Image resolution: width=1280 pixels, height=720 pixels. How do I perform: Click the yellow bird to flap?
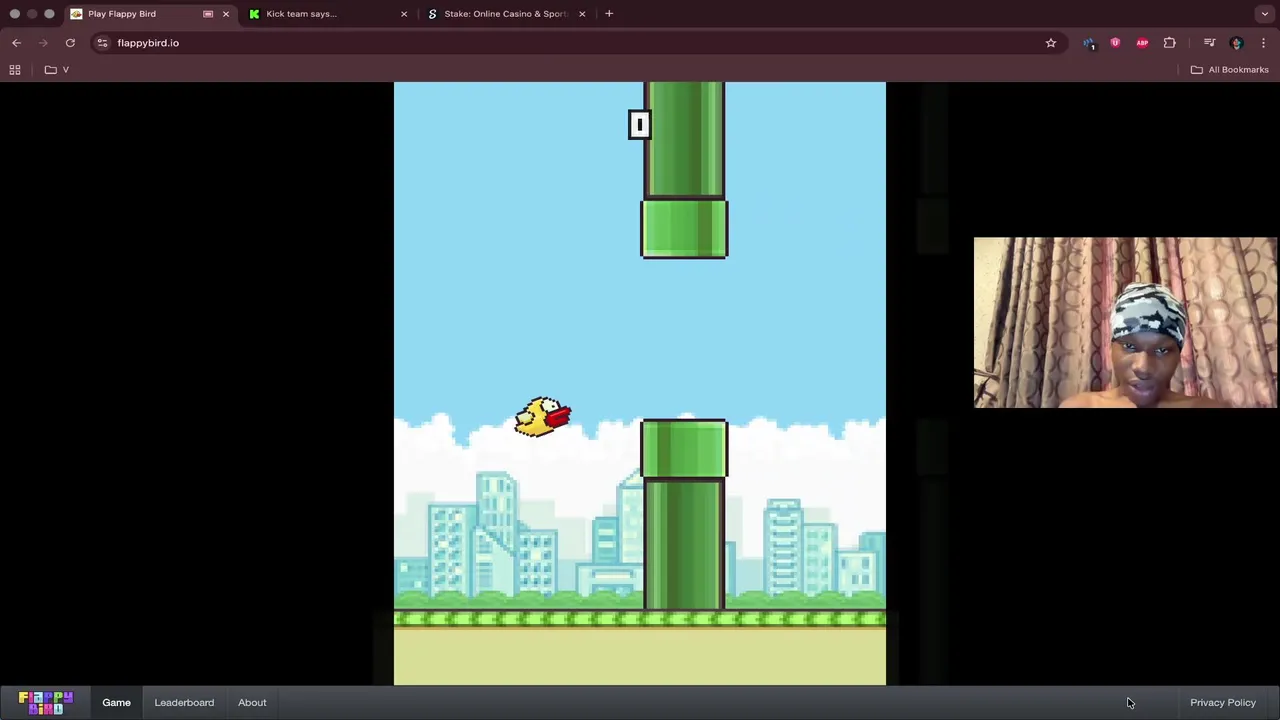(543, 417)
